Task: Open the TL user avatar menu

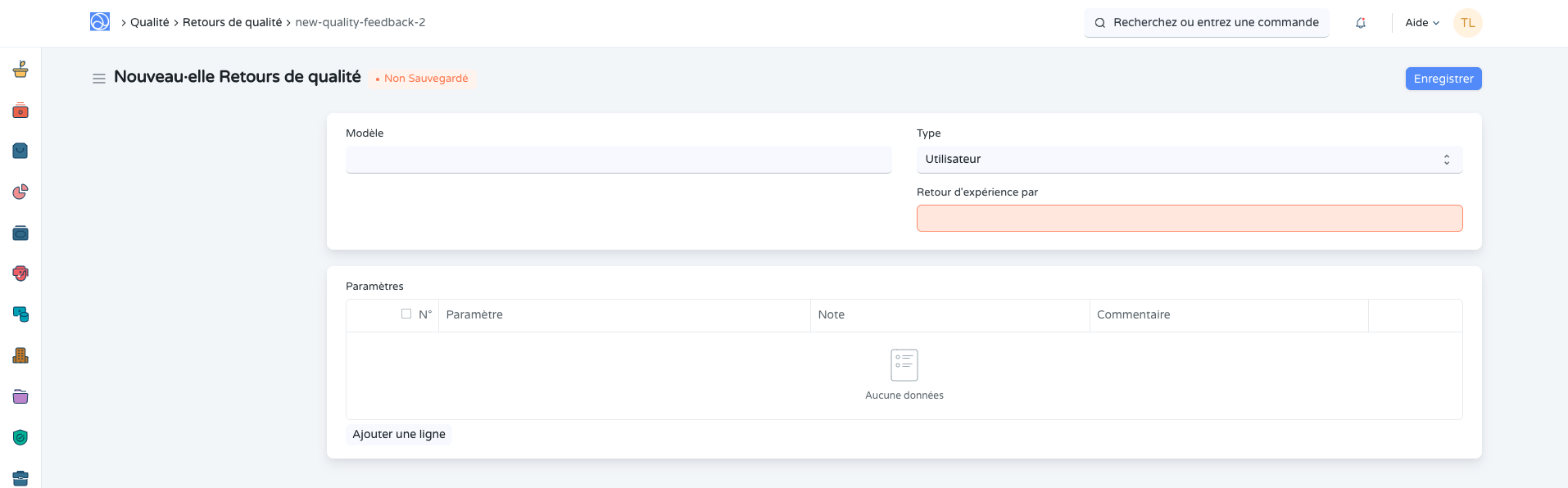Action: click(x=1467, y=23)
